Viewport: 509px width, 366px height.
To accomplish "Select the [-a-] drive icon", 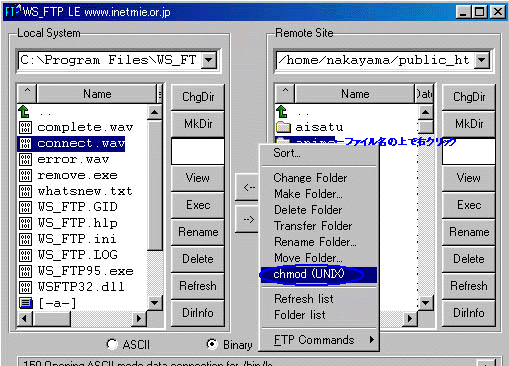I will click(x=26, y=303).
